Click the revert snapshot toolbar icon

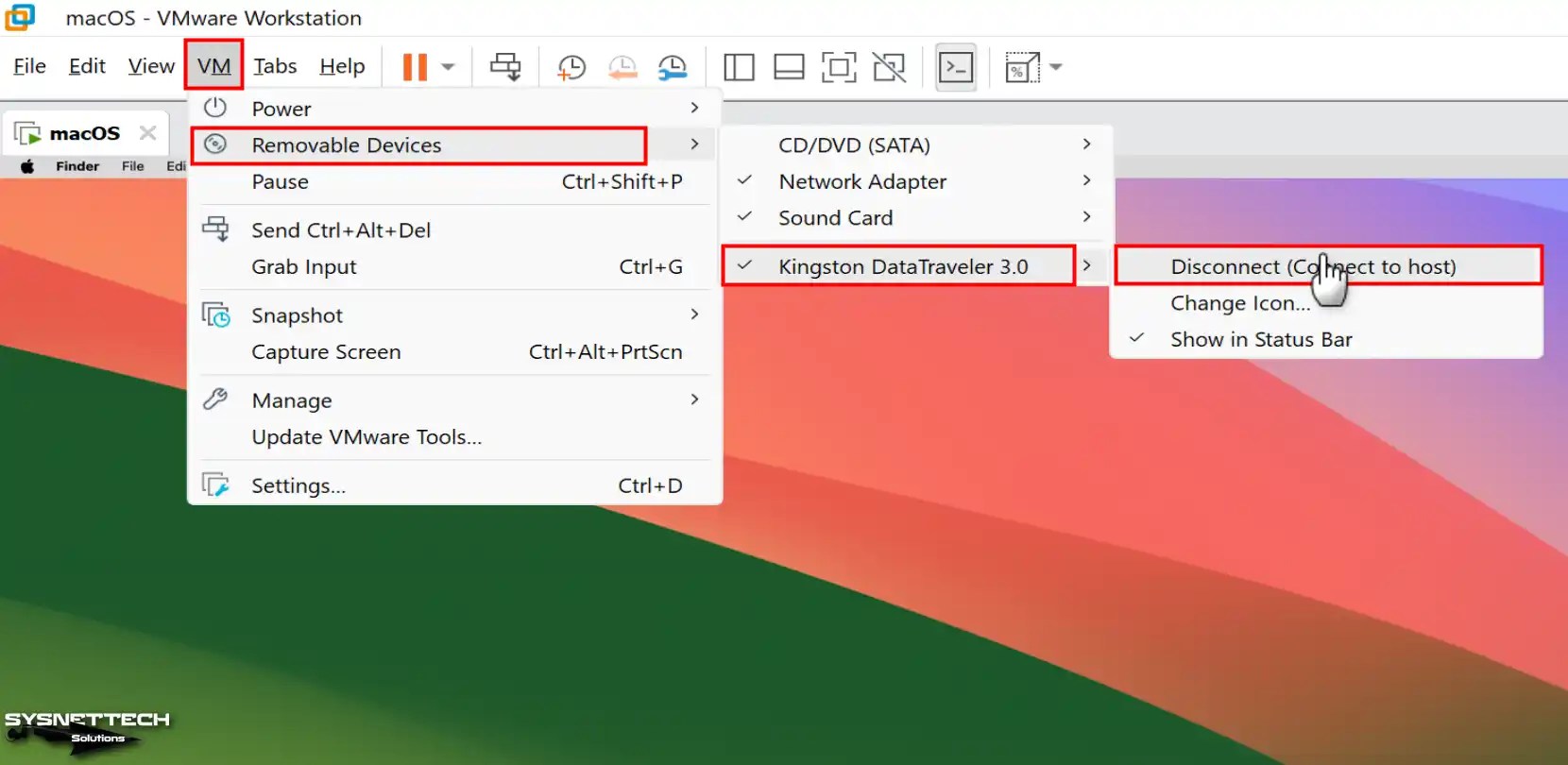[622, 67]
